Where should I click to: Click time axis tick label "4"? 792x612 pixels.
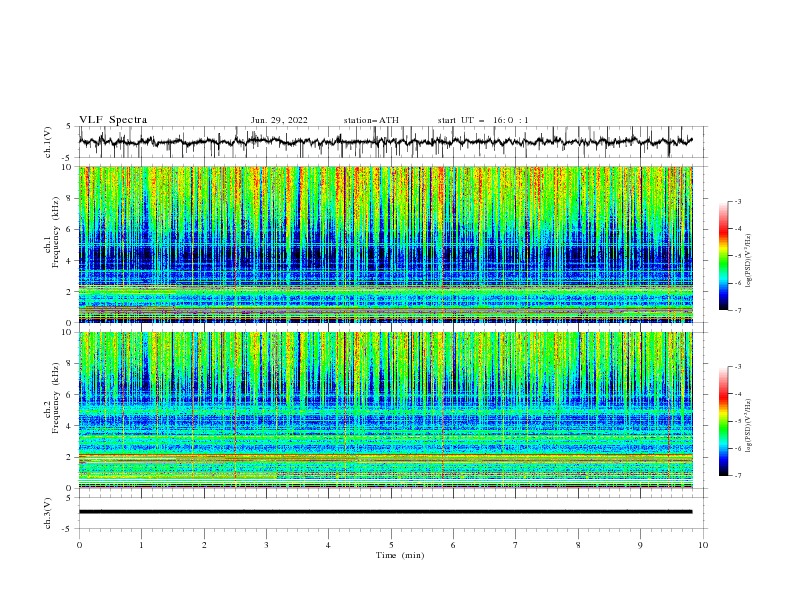(x=329, y=545)
